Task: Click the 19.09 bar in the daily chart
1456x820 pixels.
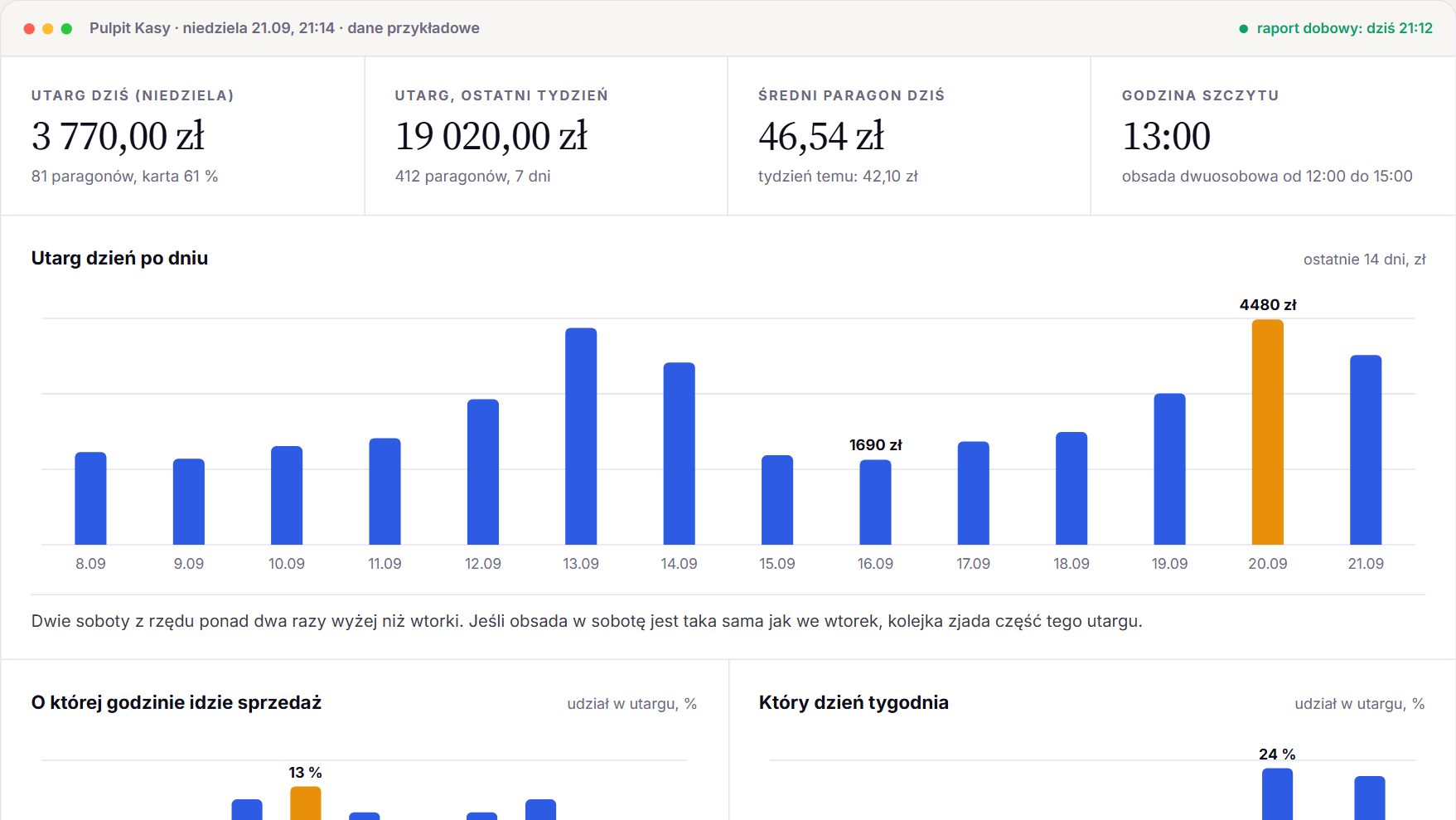Action: click(x=1169, y=468)
